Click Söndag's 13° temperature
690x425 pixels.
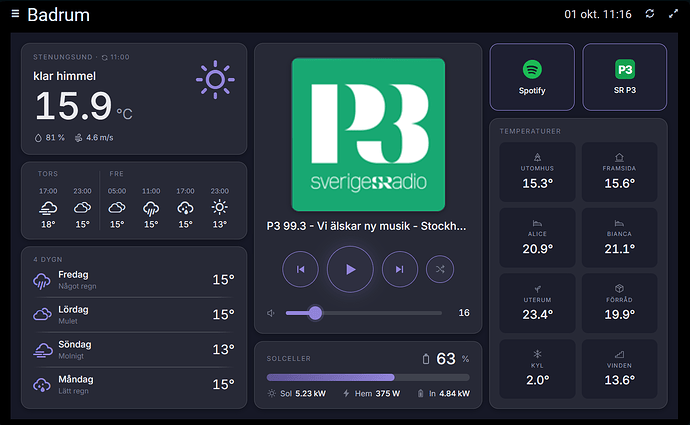click(224, 349)
